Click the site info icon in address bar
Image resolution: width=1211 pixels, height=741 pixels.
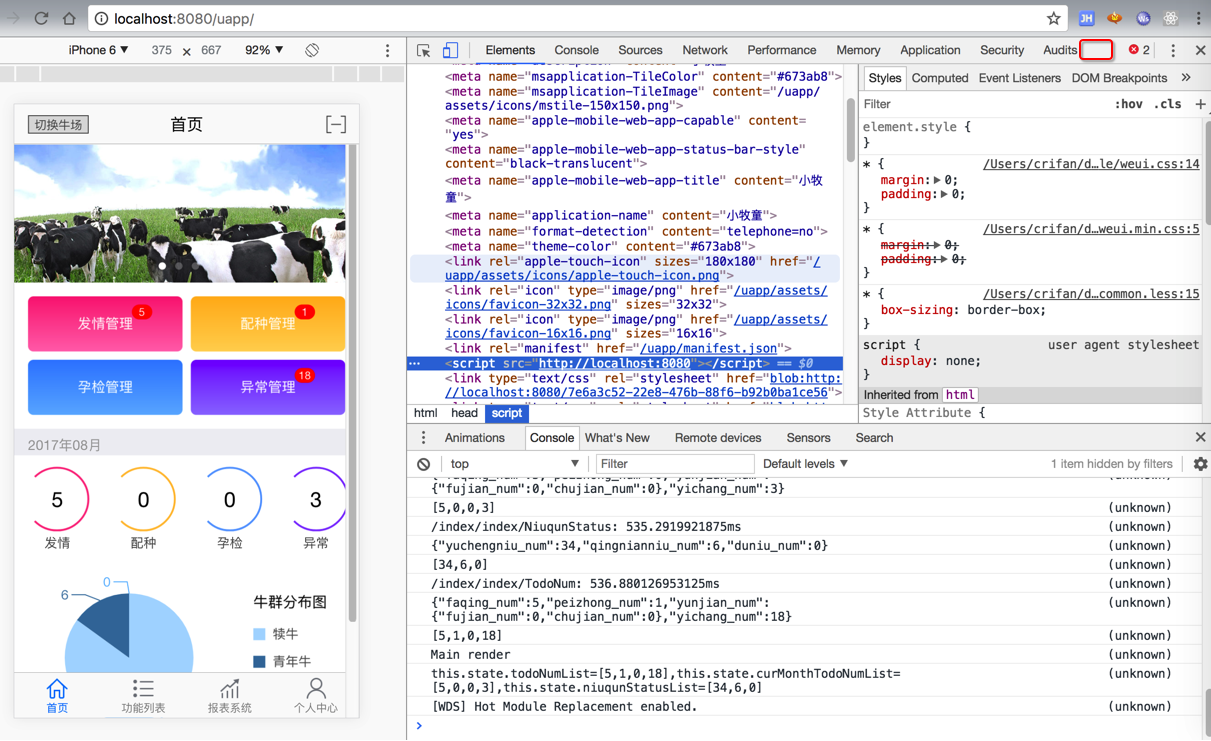[x=101, y=18]
